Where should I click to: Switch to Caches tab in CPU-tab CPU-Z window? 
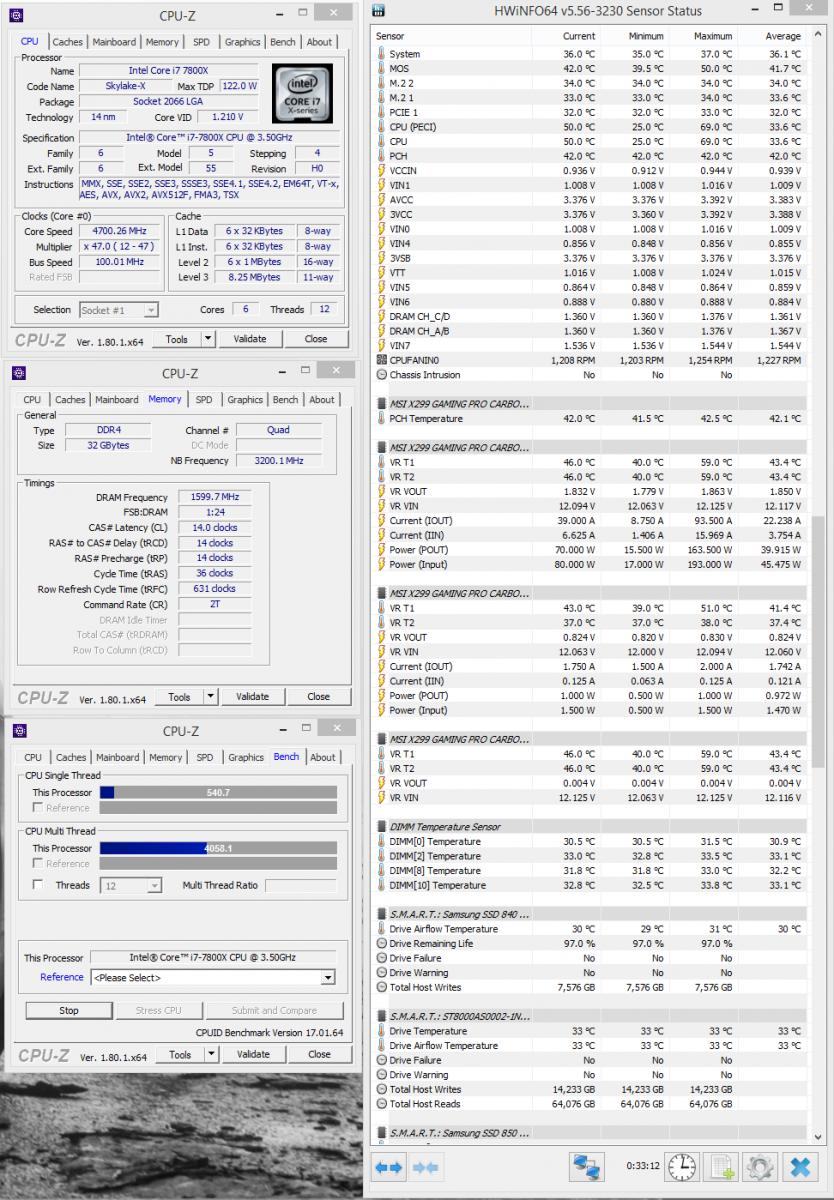point(68,42)
